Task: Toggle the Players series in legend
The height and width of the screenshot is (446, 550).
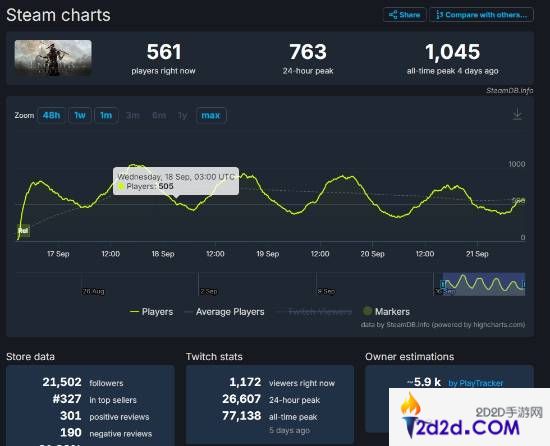Action: (151, 312)
